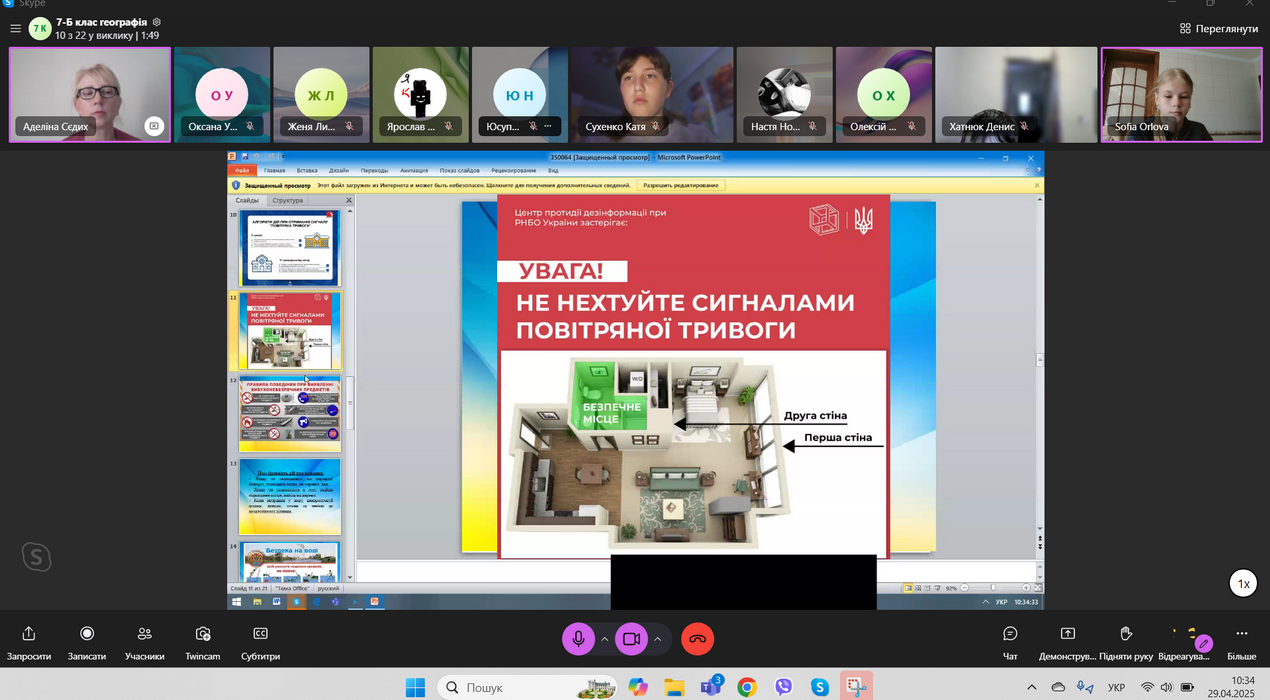Click the 1x zoom level button
The width and height of the screenshot is (1270, 700).
click(x=1243, y=584)
